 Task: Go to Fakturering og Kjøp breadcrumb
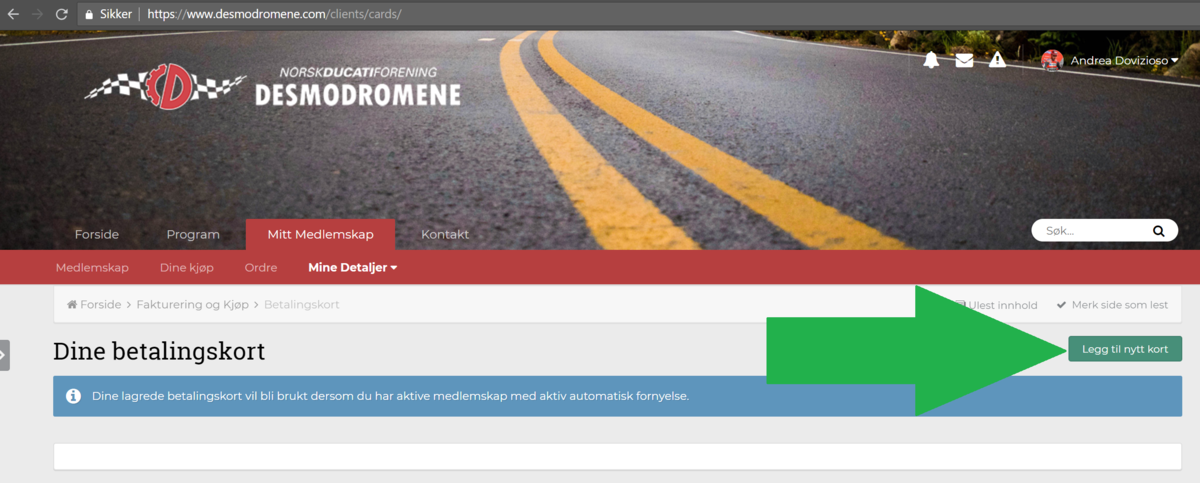(x=193, y=305)
